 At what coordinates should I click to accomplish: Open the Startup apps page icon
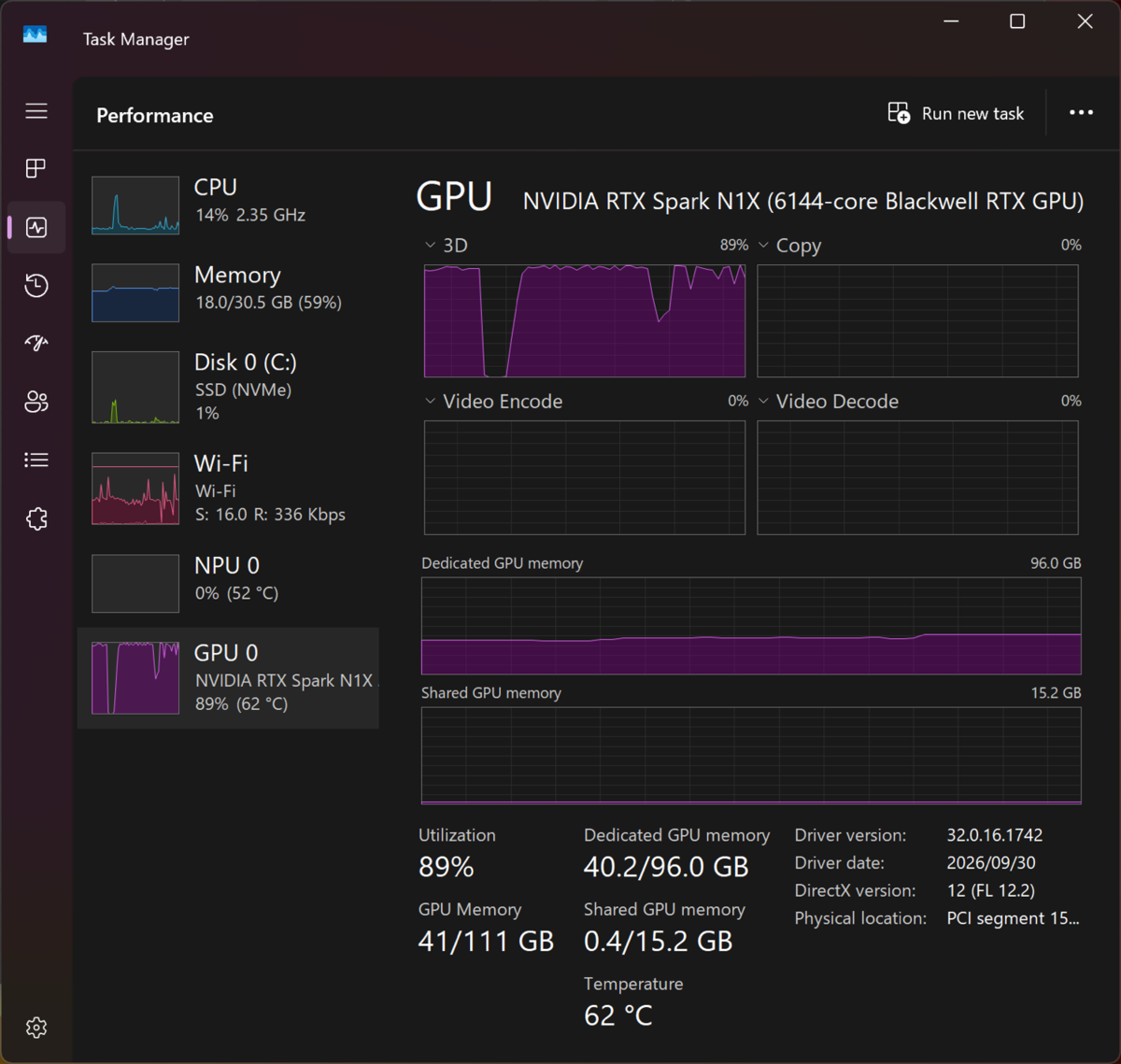tap(36, 343)
